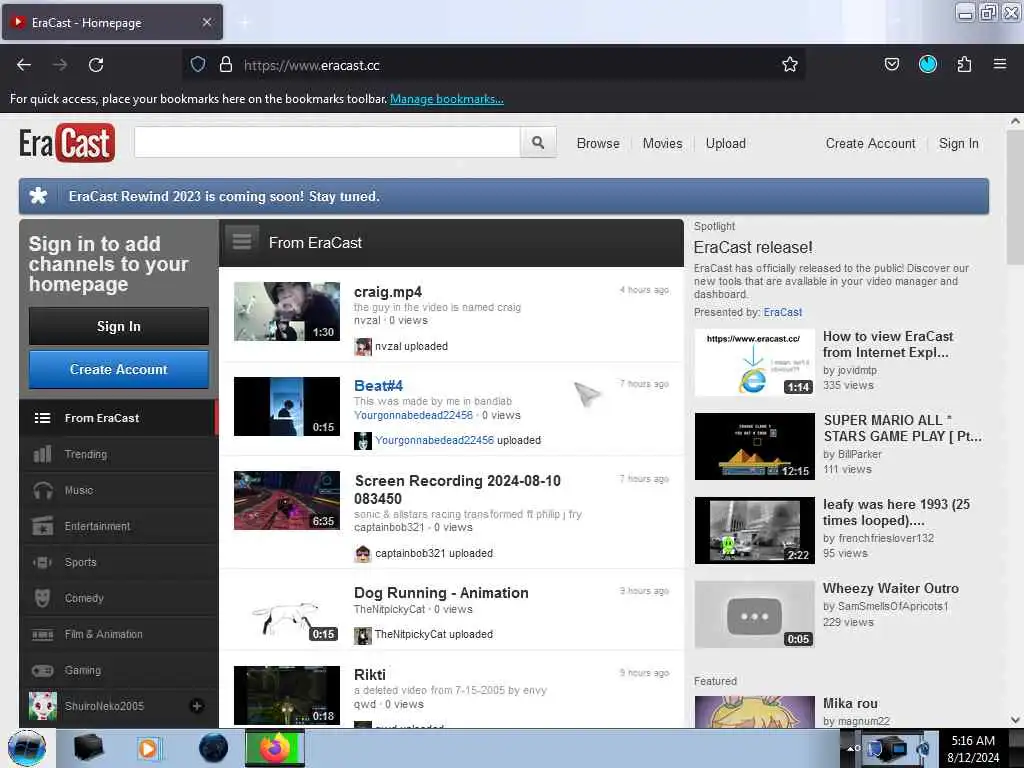Click the craig.mp4 title text

(387, 292)
